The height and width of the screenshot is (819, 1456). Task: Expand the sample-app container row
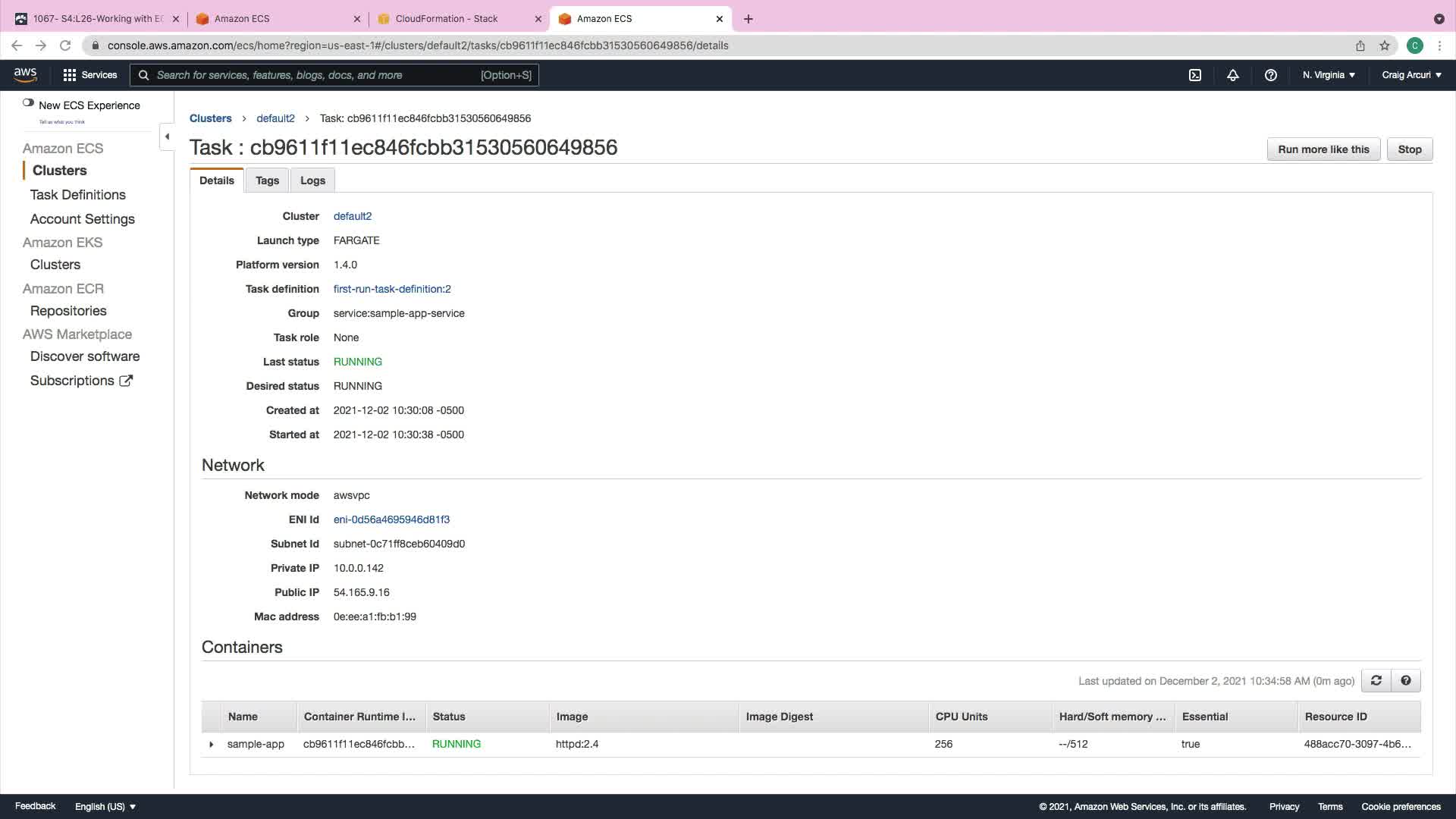(x=212, y=745)
